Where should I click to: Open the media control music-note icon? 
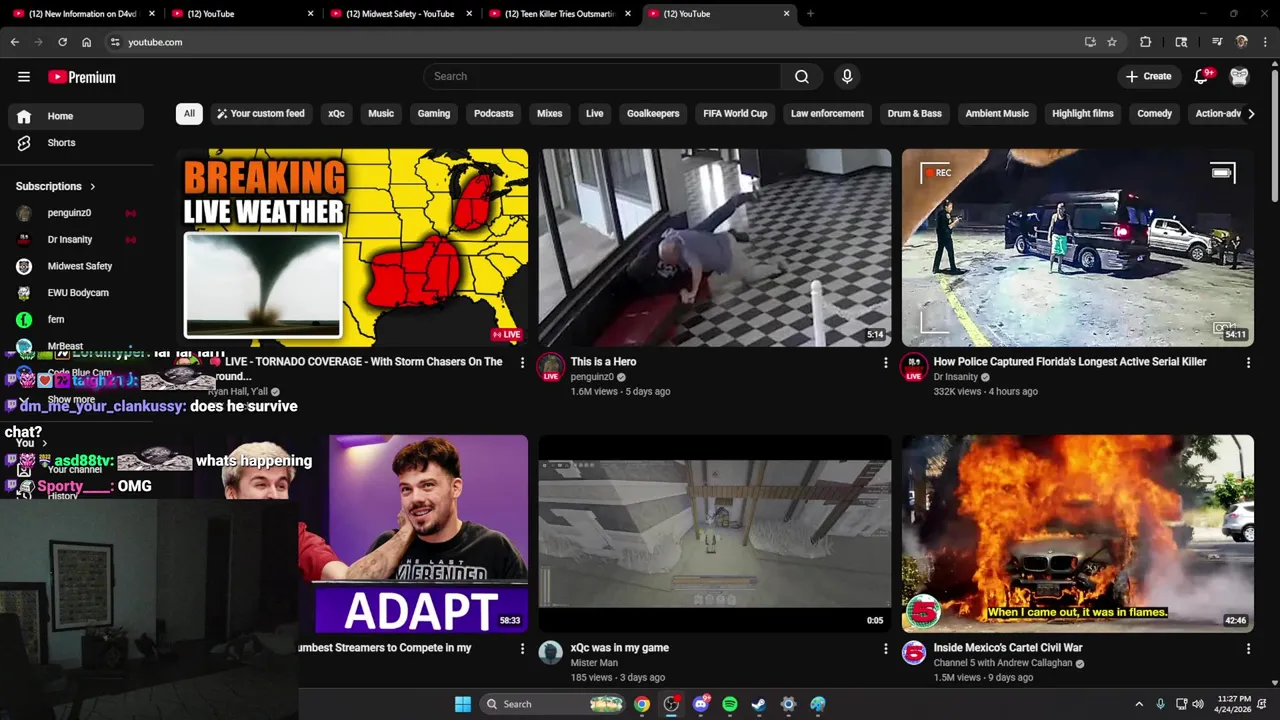1217,42
